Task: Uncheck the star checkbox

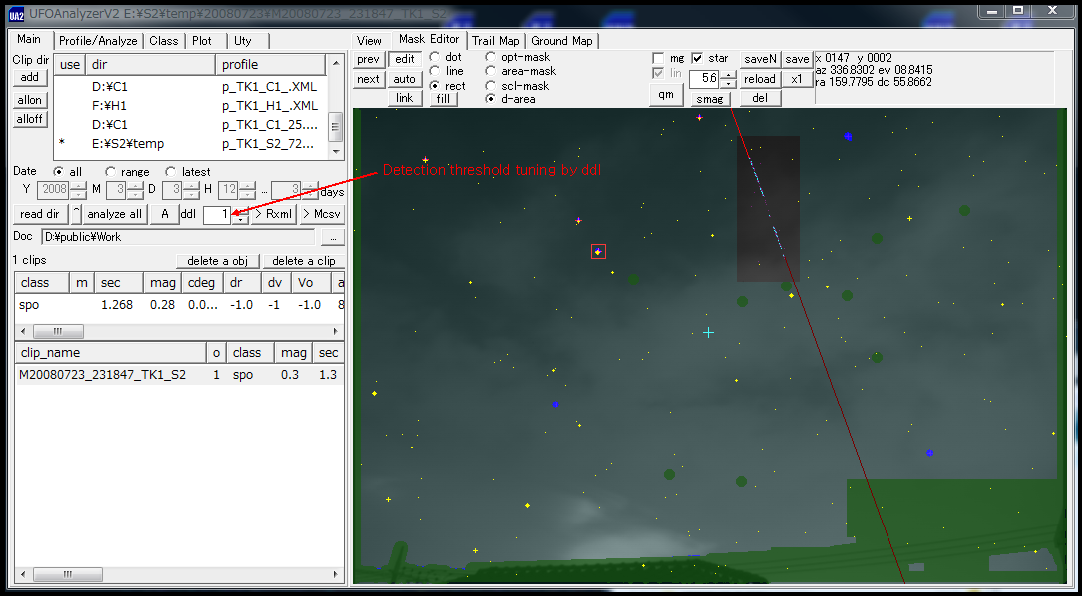Action: [x=697, y=59]
